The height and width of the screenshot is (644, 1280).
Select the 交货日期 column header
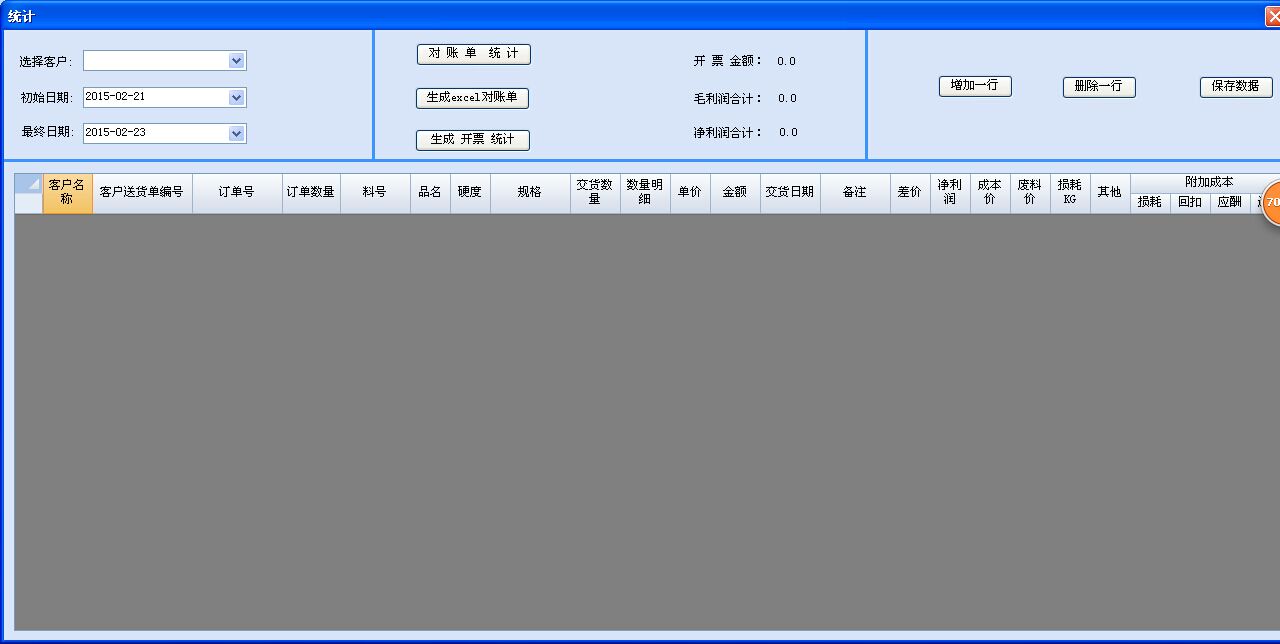(x=790, y=192)
